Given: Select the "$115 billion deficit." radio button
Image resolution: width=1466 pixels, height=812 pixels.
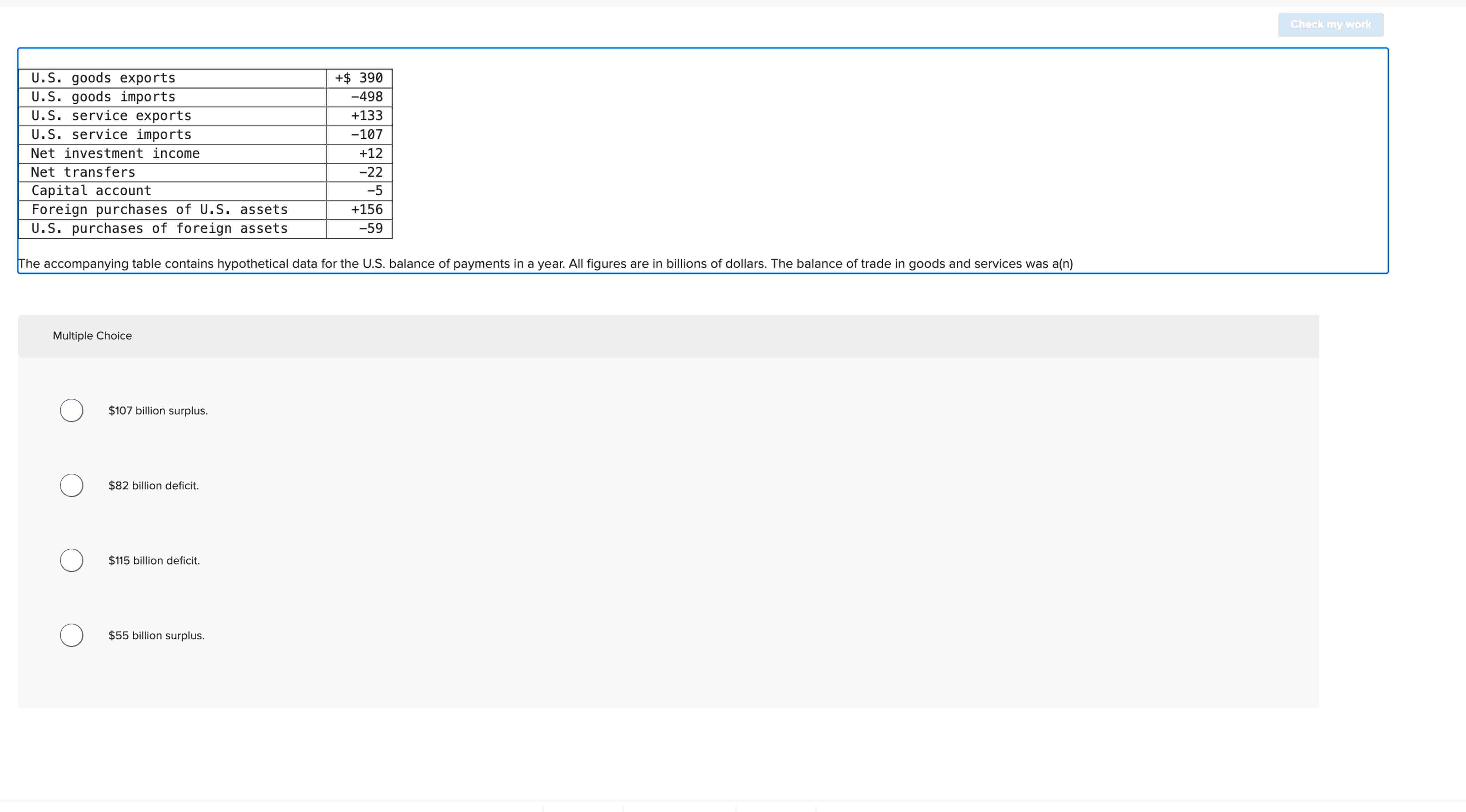Looking at the screenshot, I should (x=71, y=560).
